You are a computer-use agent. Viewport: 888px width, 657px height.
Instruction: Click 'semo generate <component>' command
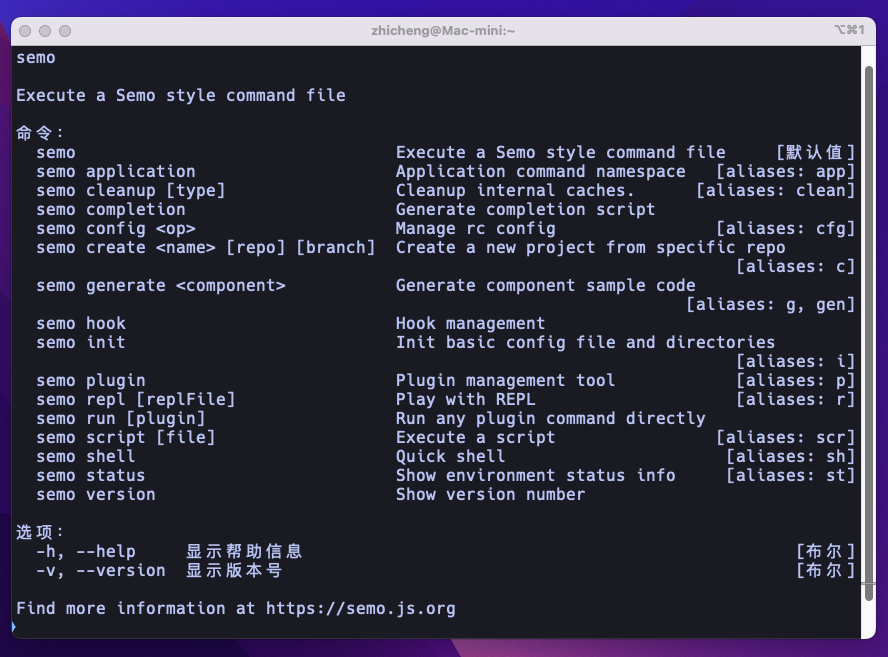pos(161,285)
